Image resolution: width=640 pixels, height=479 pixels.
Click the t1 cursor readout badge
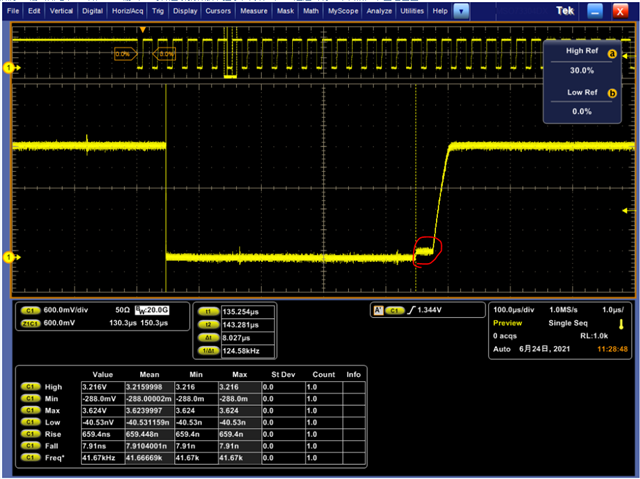207,311
